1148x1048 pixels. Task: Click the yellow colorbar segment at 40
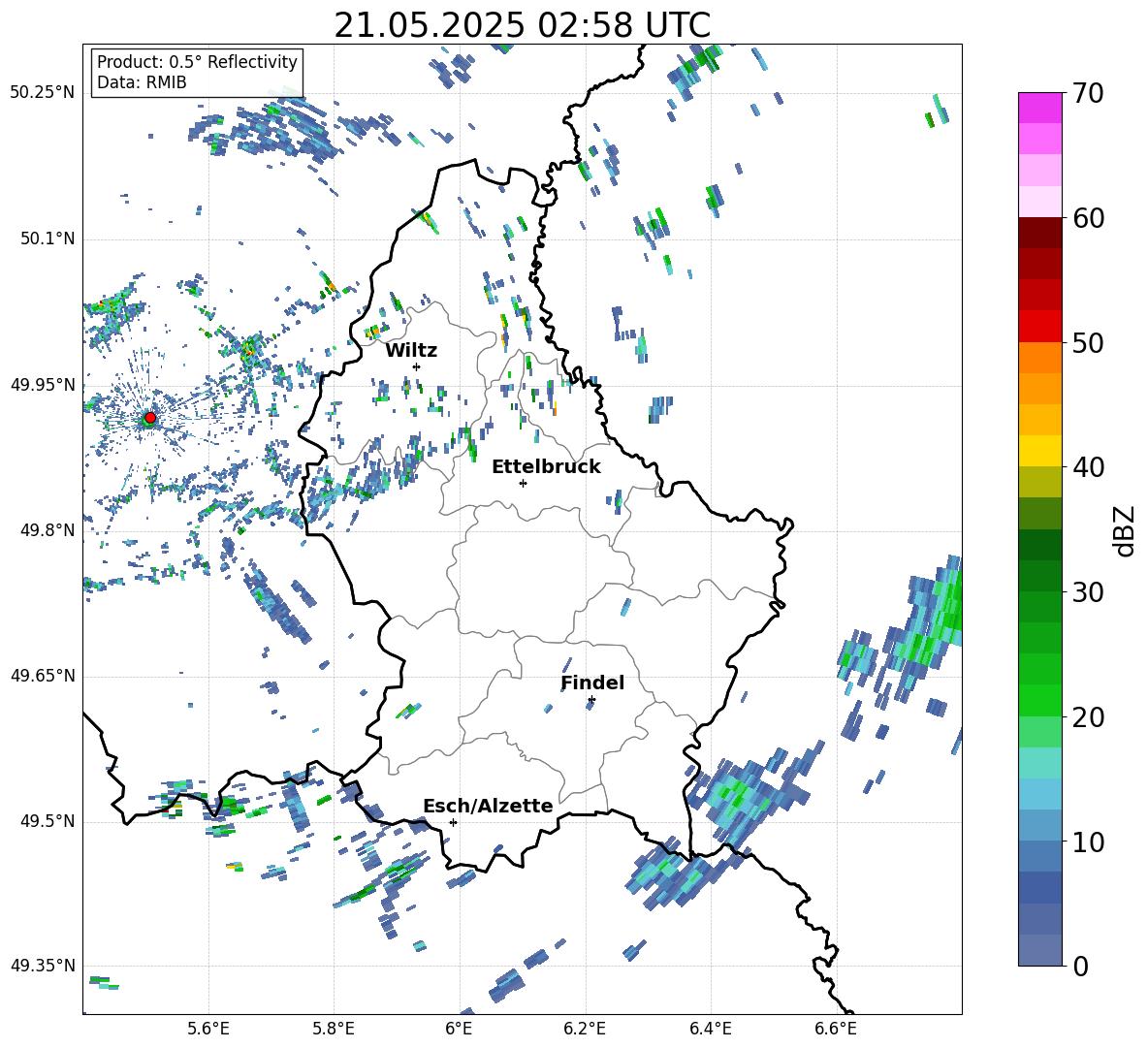1039,452
